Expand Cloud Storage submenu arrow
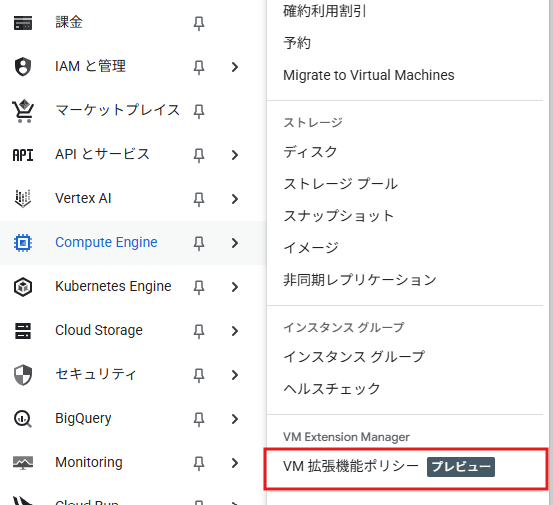The image size is (553, 505). (235, 331)
